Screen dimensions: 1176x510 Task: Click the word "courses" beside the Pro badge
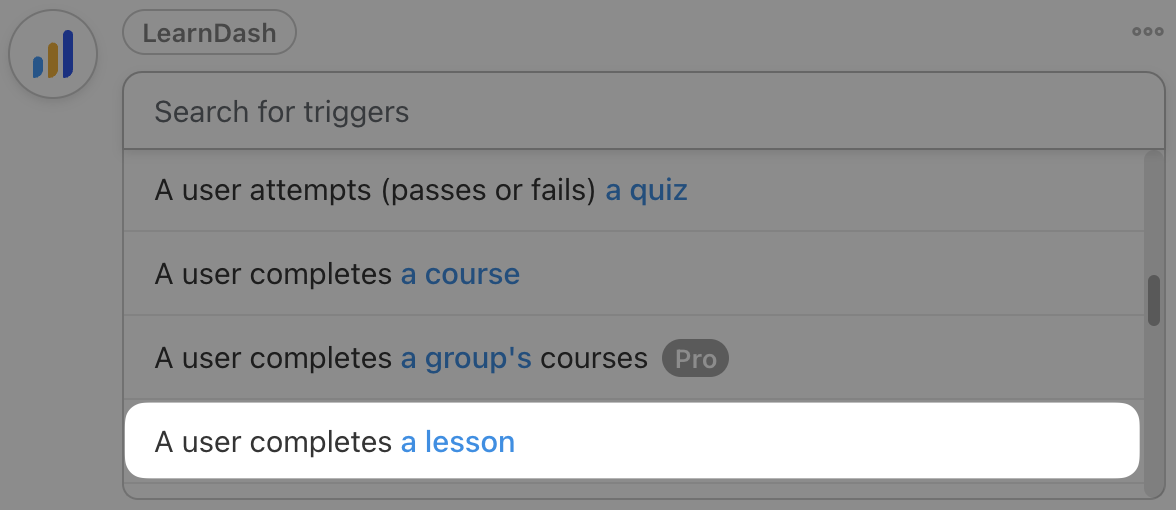594,358
